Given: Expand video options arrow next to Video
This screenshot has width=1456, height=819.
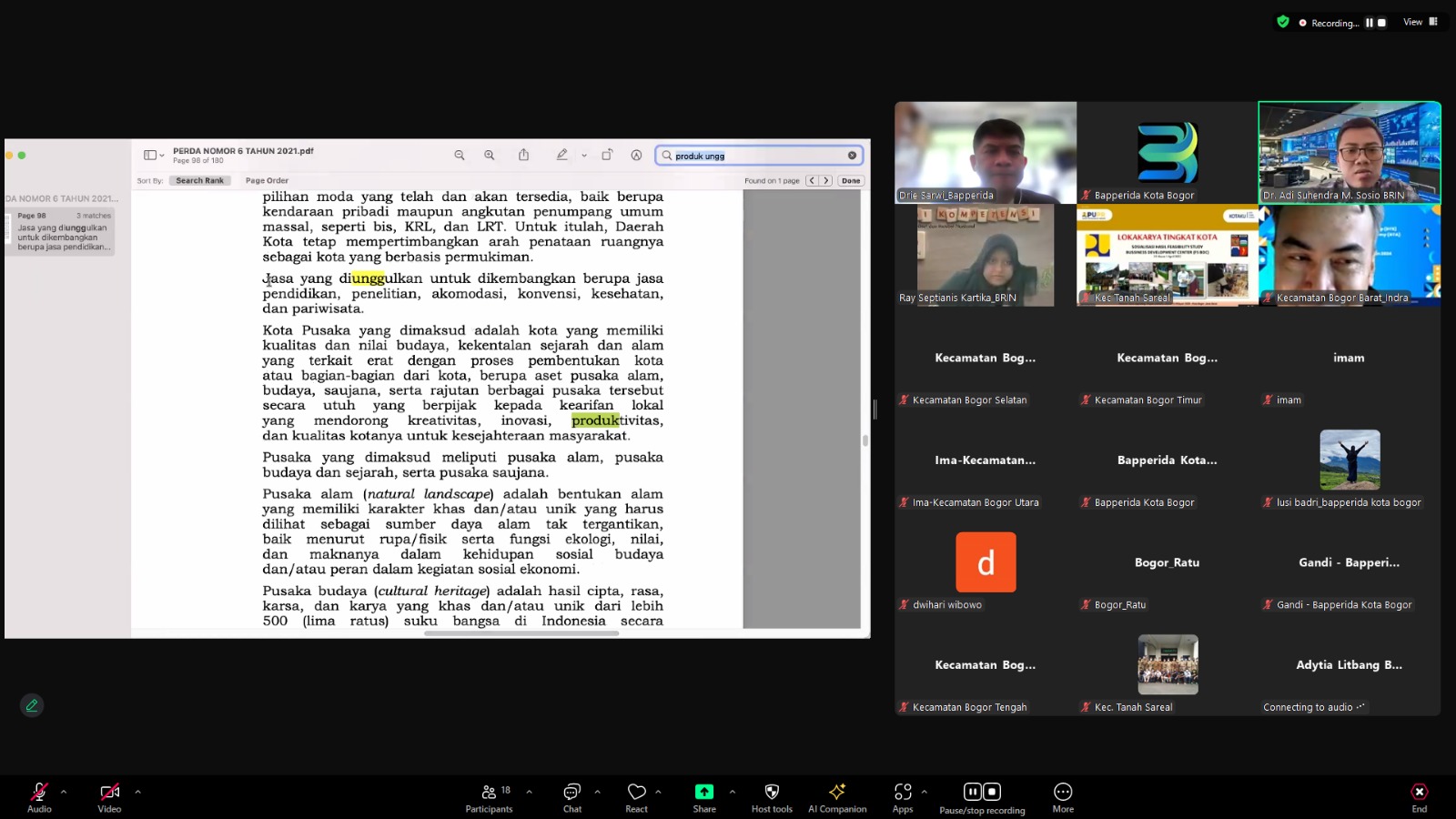Looking at the screenshot, I should [x=138, y=792].
